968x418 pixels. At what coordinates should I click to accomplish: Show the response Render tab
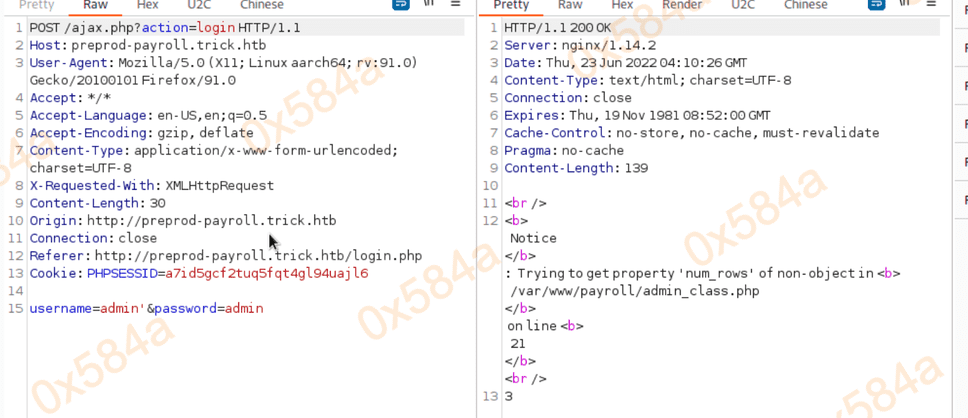pos(682,5)
